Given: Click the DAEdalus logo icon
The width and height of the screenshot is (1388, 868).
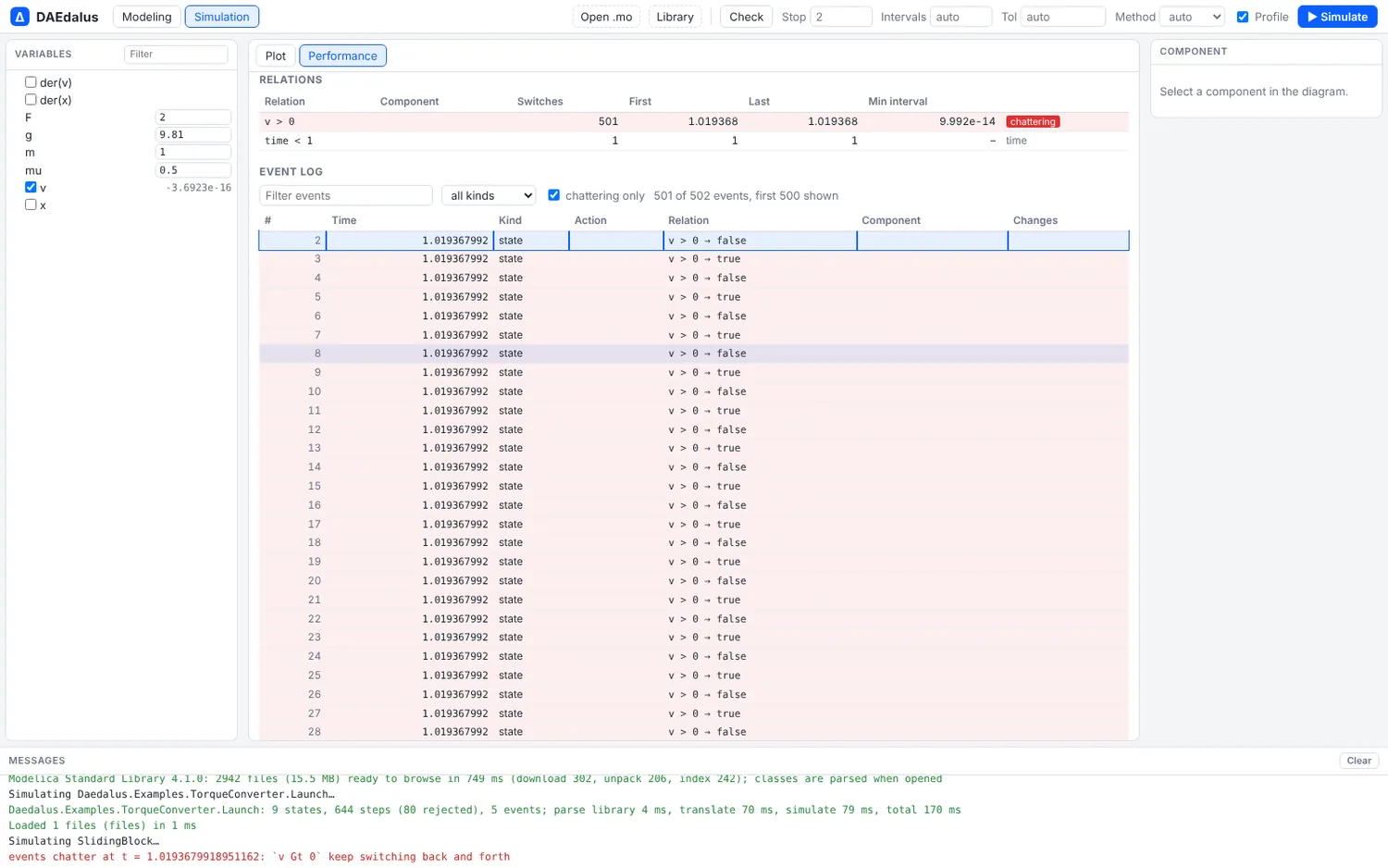Looking at the screenshot, I should (19, 17).
